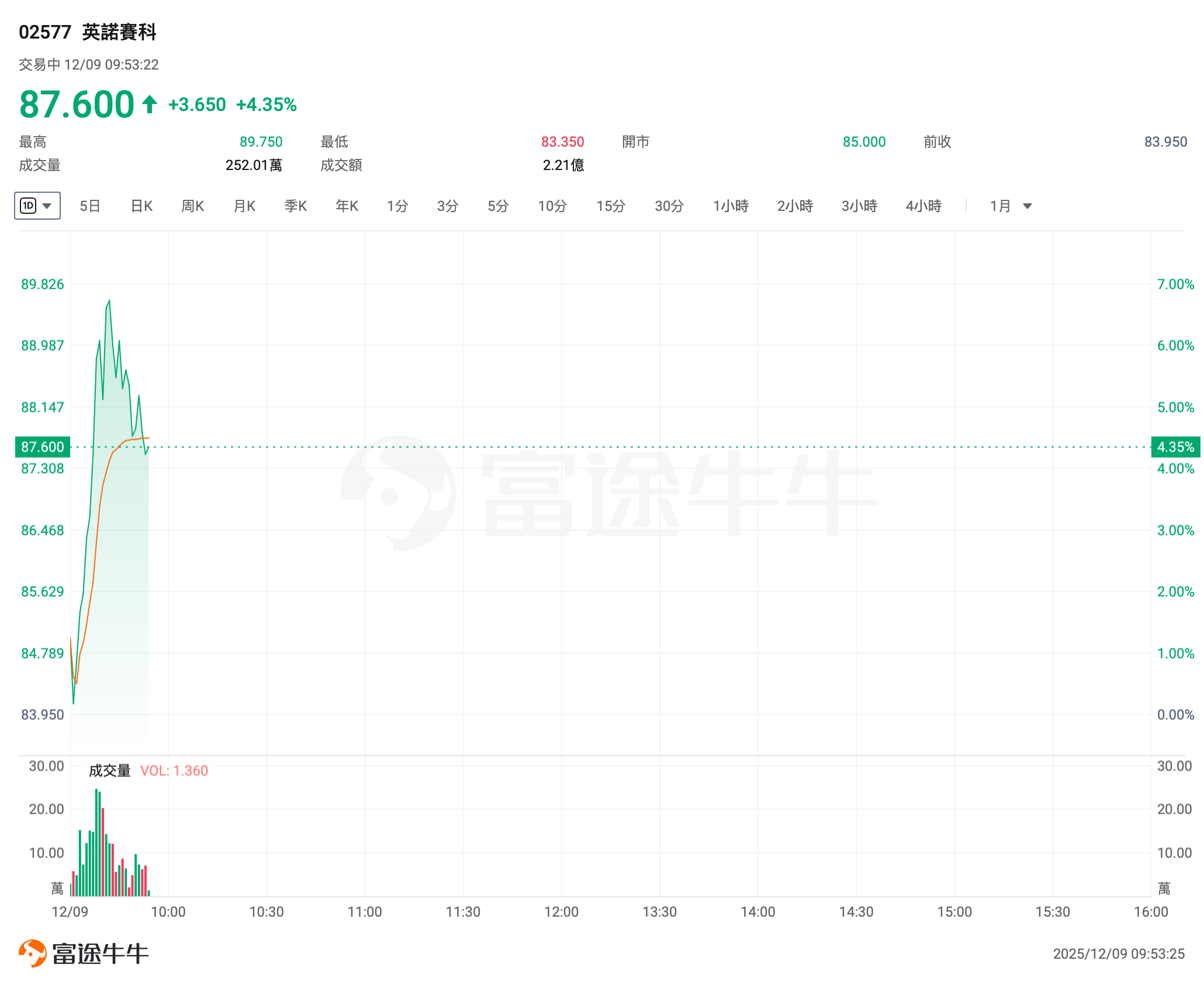Image resolution: width=1204 pixels, height=985 pixels.
Task: Click the Futu bull logo icon at bottom
Action: tap(33, 953)
